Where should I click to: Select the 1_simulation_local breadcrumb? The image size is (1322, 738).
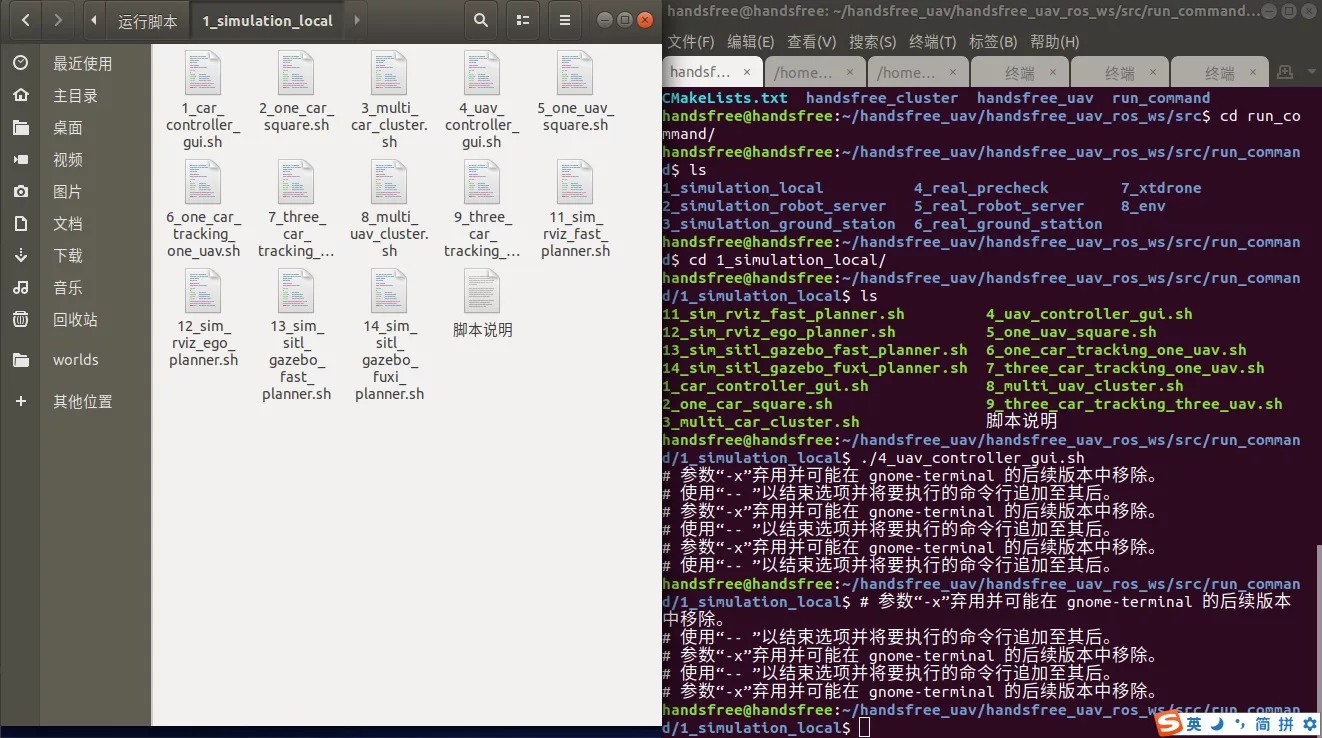(x=268, y=20)
